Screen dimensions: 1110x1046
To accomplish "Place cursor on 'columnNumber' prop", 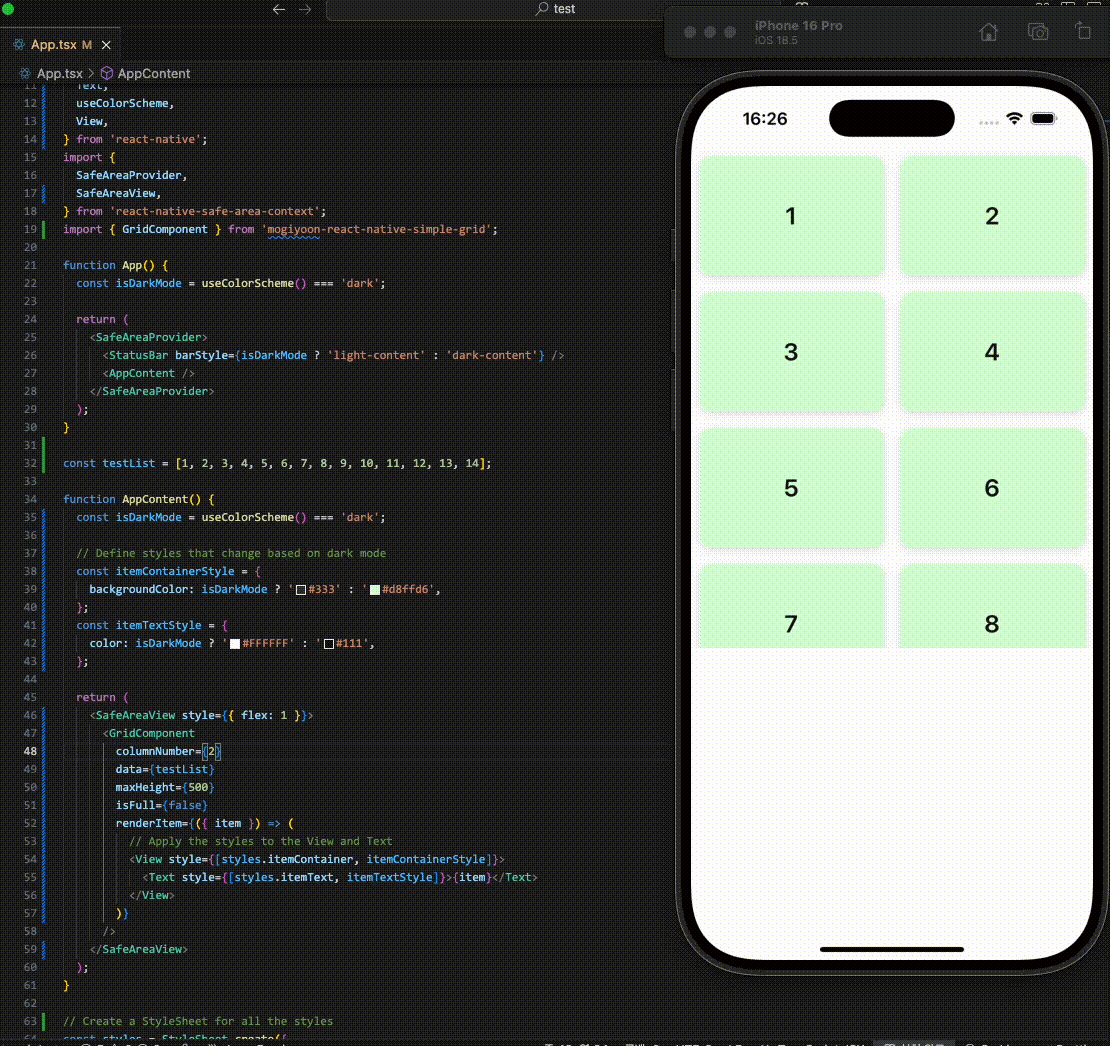I will coord(155,751).
